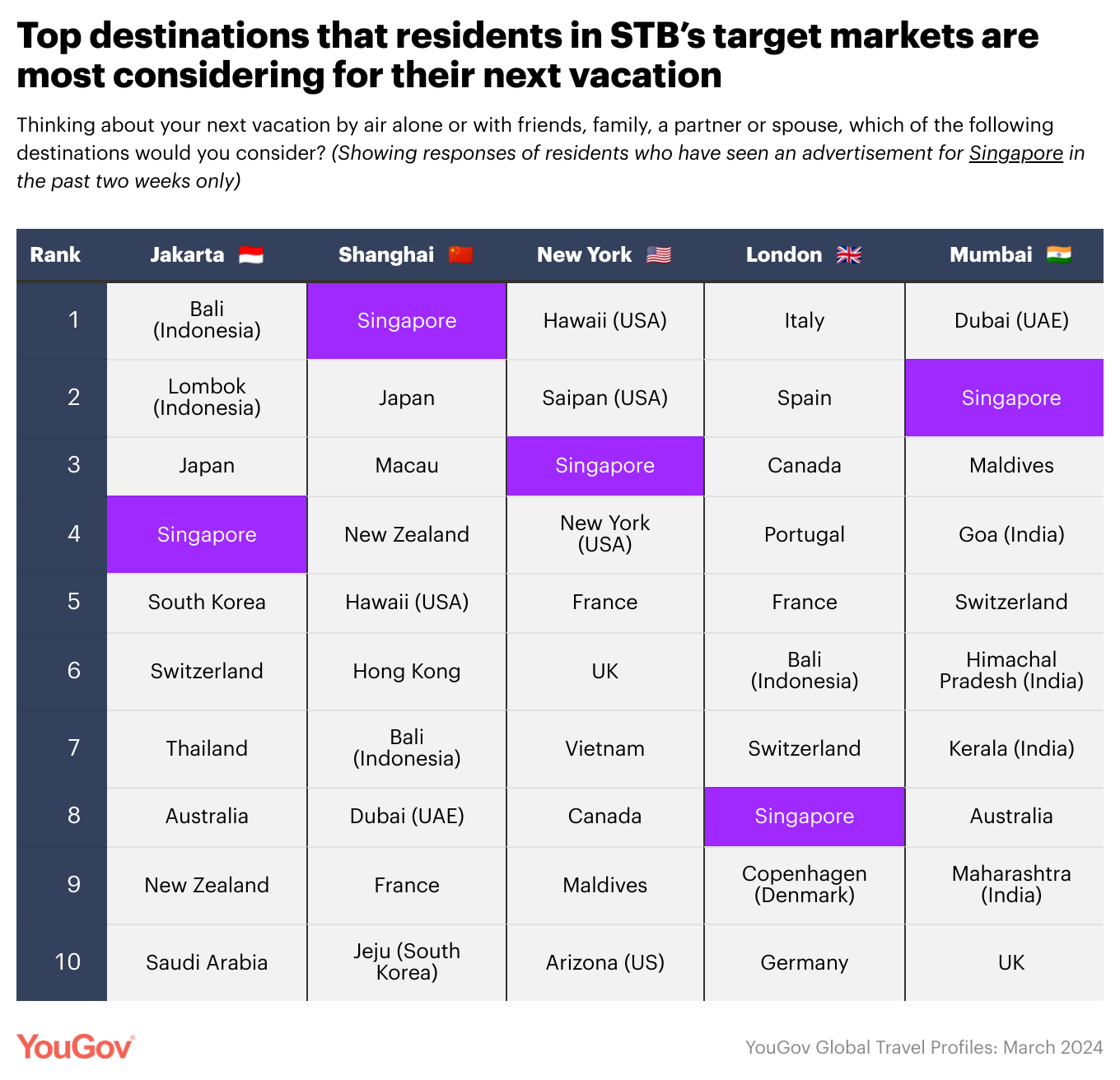Viewport: 1120px width, 1080px height.
Task: Click the Hawaii (USA) cell at rank 1
Action: coord(605,321)
